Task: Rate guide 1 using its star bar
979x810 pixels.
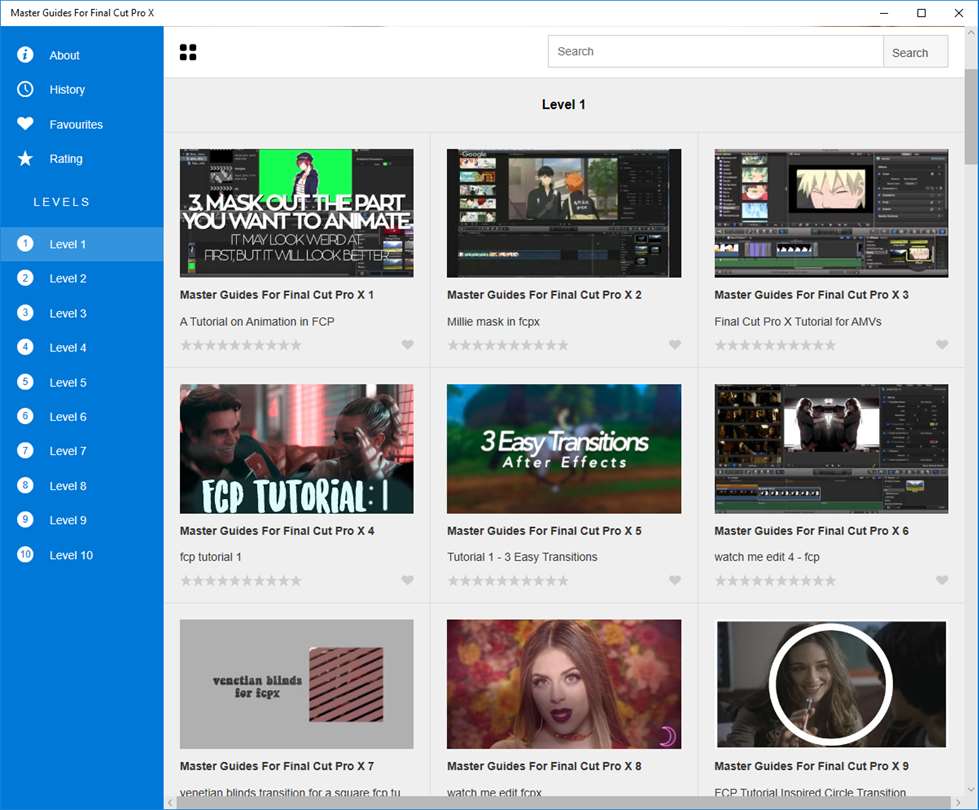Action: click(241, 345)
